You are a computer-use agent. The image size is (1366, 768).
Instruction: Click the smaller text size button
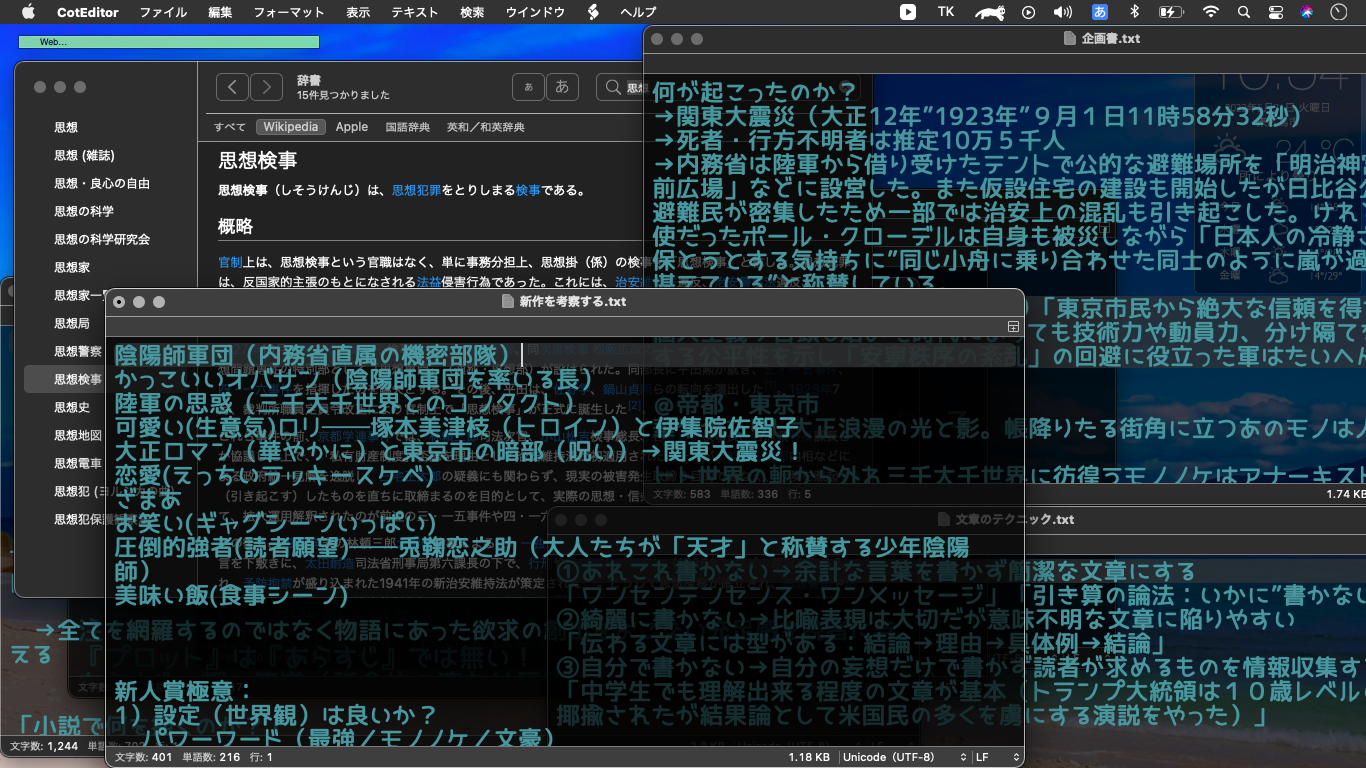pyautogui.click(x=528, y=87)
